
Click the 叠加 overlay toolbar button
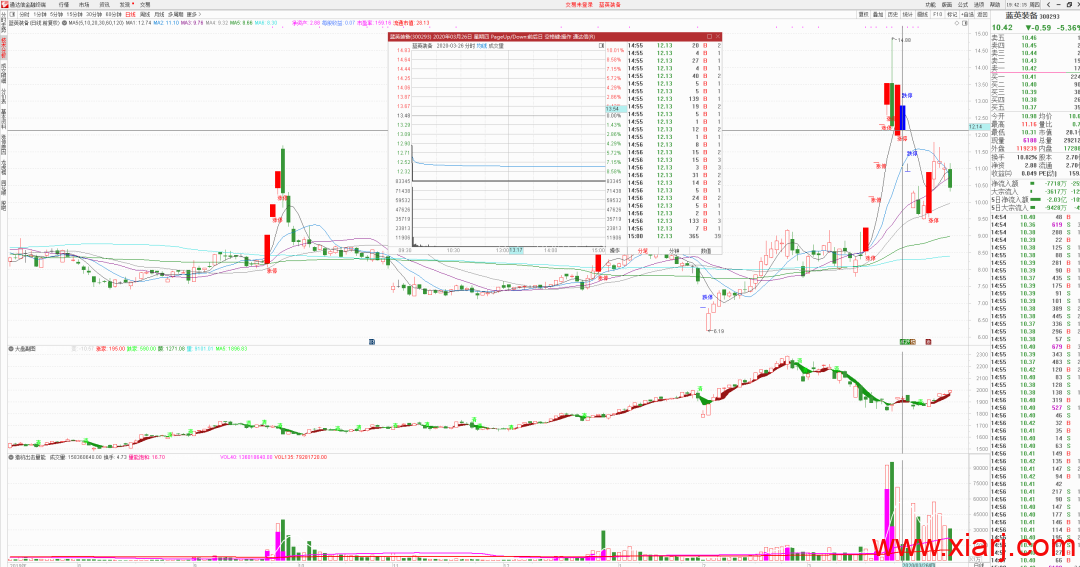click(878, 14)
